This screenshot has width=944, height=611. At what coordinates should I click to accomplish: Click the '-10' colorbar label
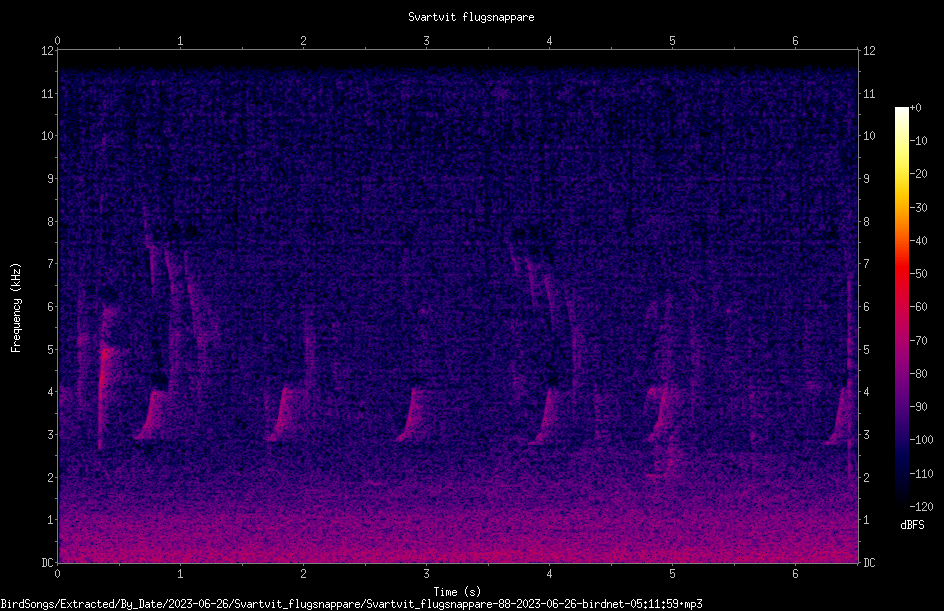coord(918,141)
